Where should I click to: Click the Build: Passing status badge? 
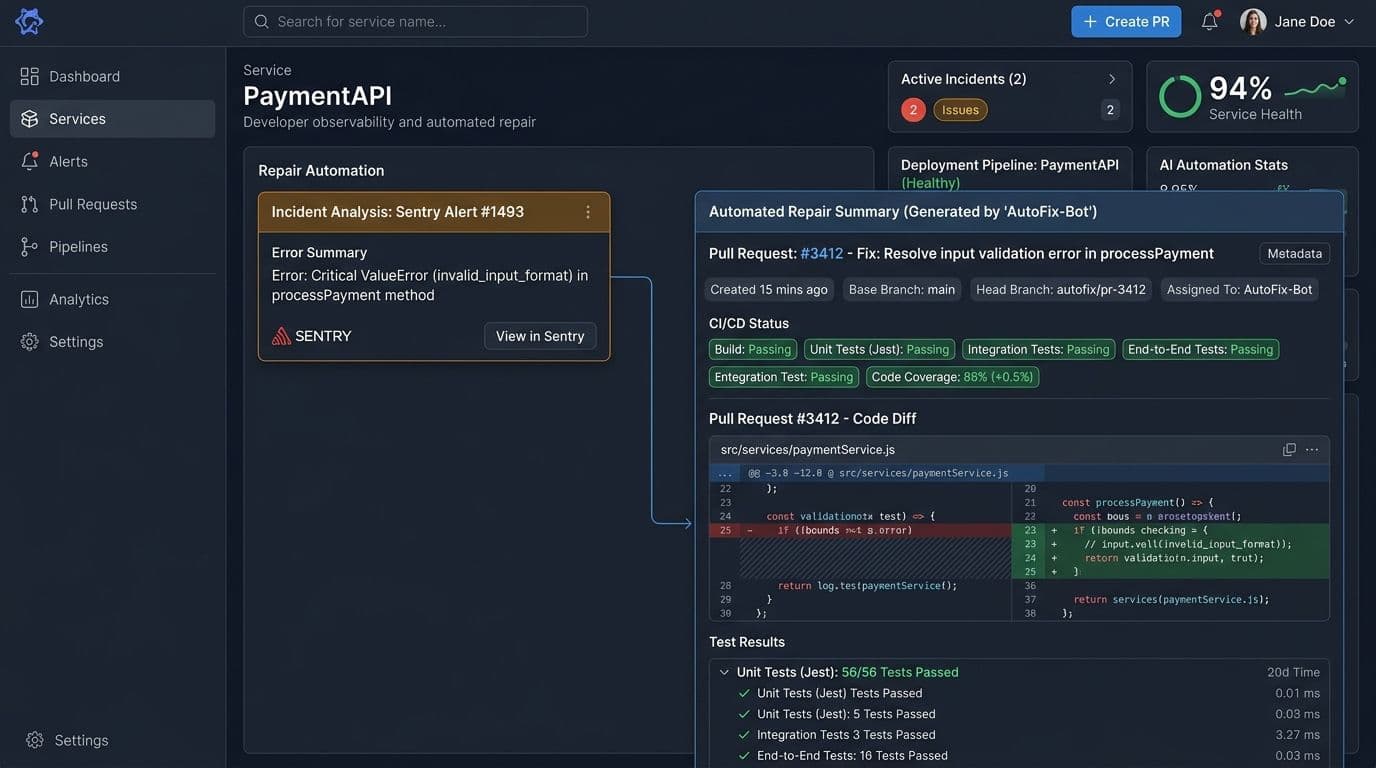(x=753, y=349)
